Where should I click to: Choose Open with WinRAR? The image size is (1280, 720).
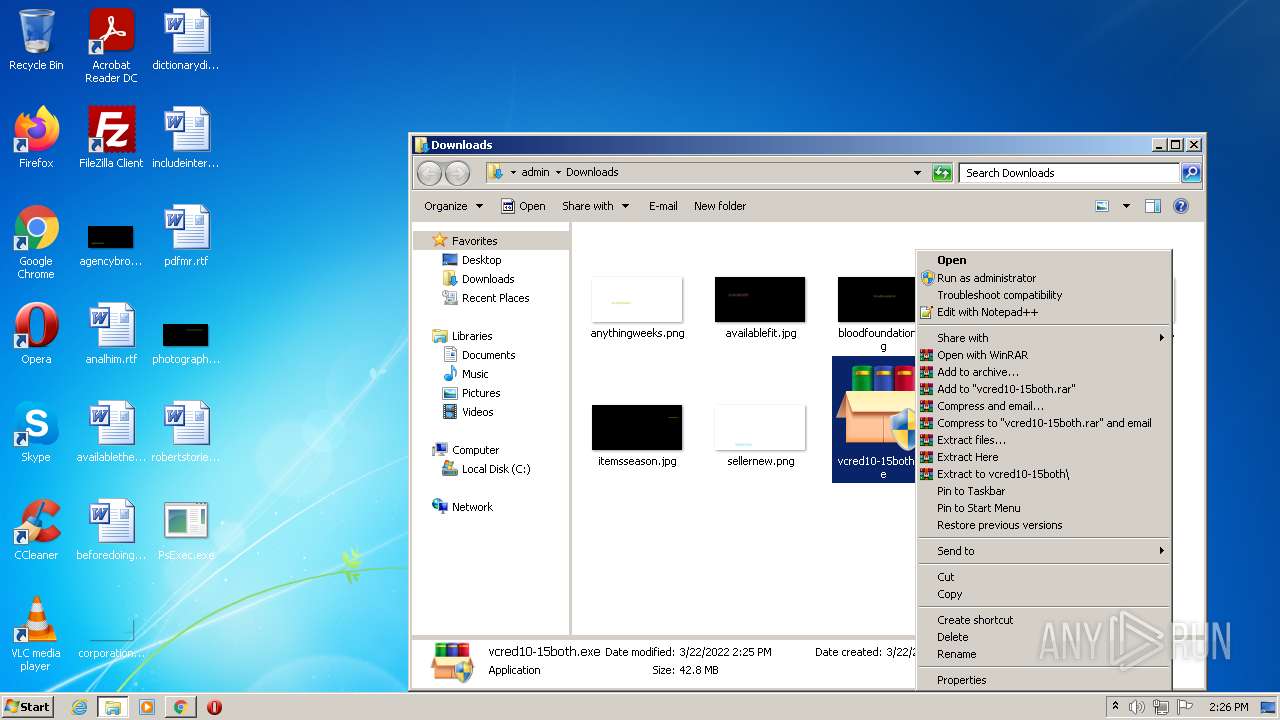pos(1044,355)
